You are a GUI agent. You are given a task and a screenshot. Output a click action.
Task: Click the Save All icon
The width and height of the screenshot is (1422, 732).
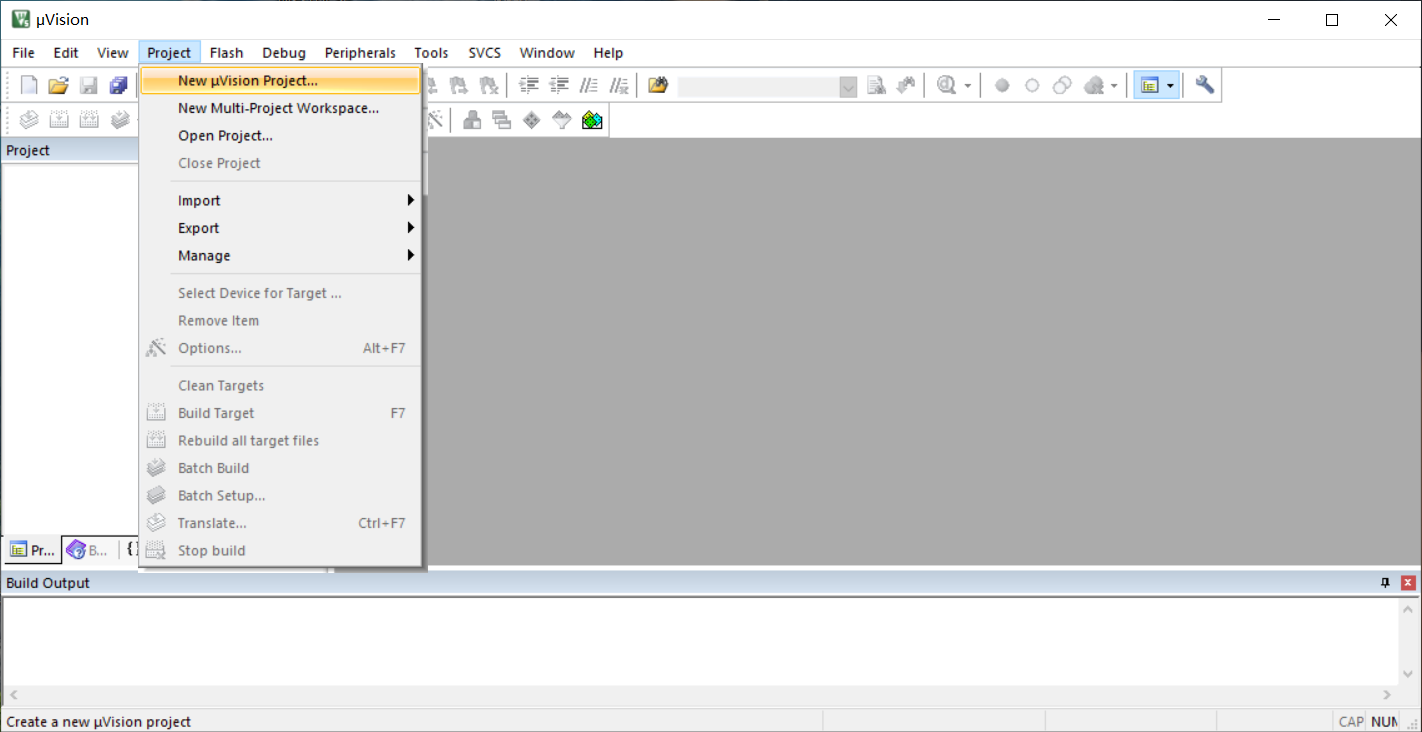(119, 86)
